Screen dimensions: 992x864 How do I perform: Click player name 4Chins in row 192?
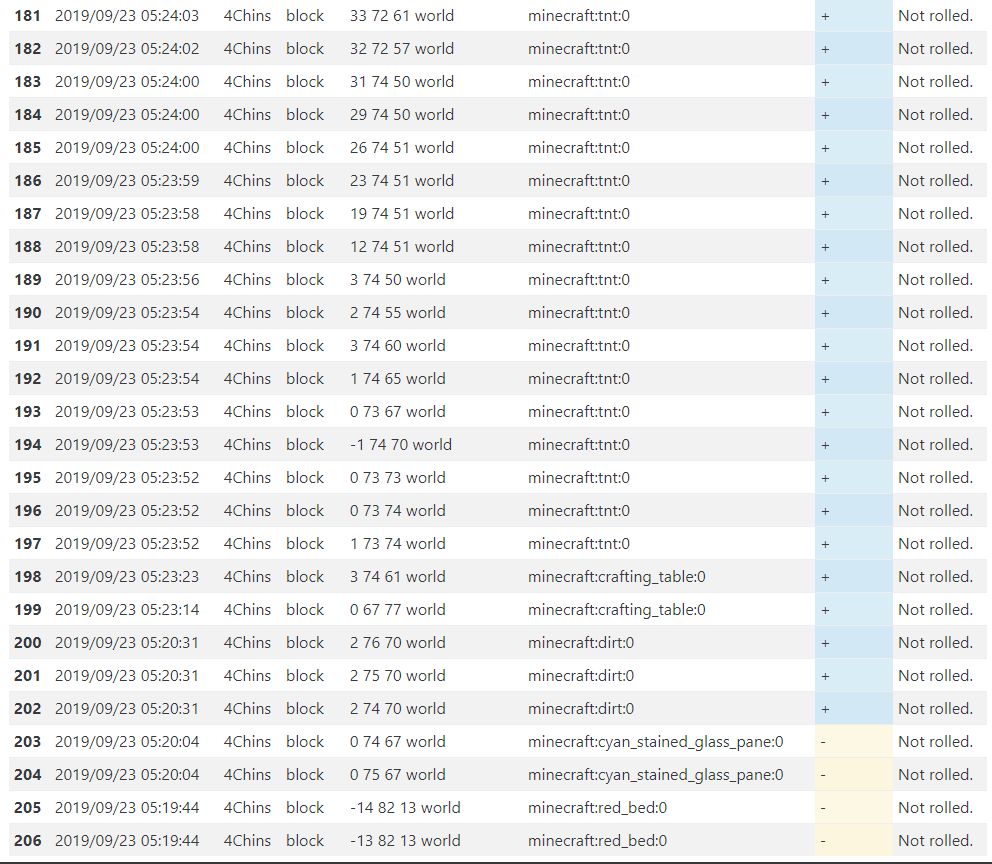pyautogui.click(x=247, y=378)
